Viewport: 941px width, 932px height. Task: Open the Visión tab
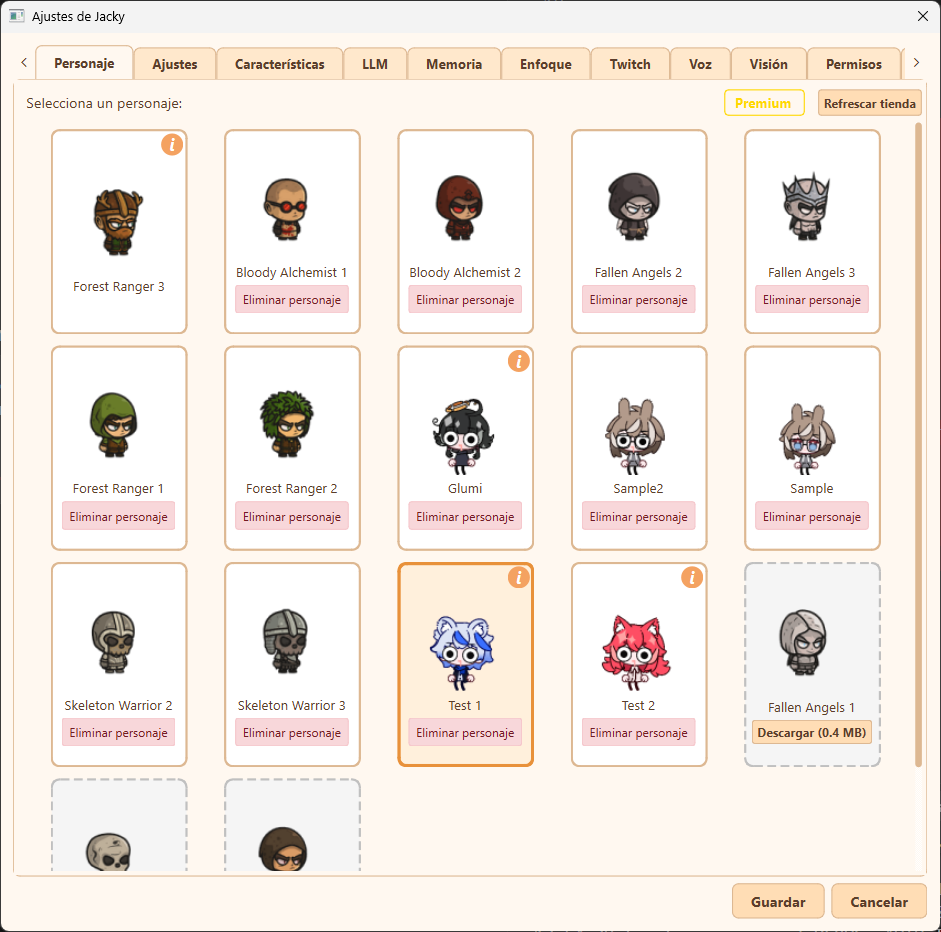point(769,64)
